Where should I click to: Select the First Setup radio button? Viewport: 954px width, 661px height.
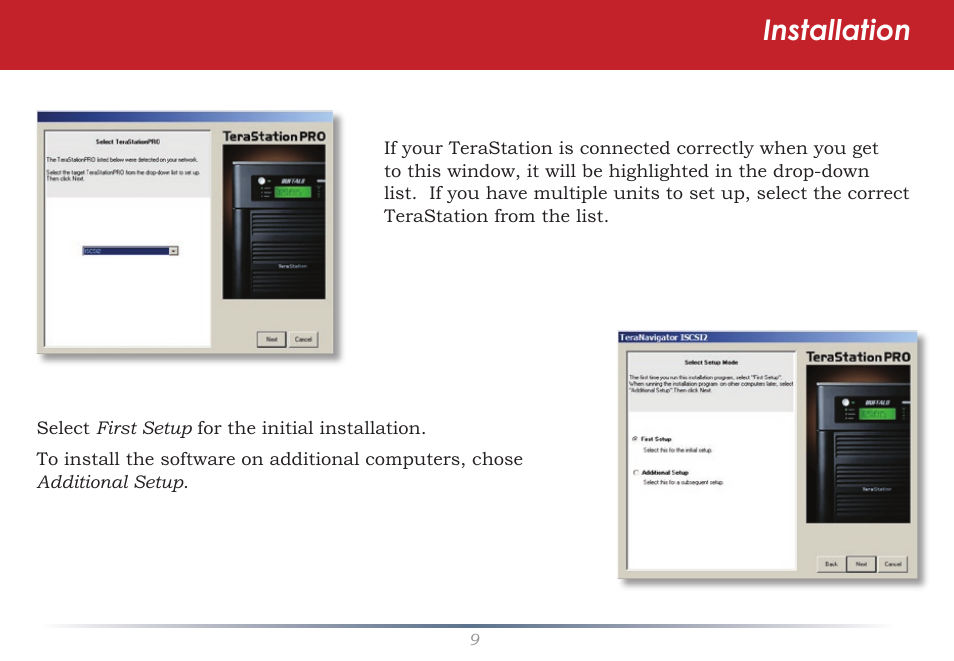click(x=635, y=439)
